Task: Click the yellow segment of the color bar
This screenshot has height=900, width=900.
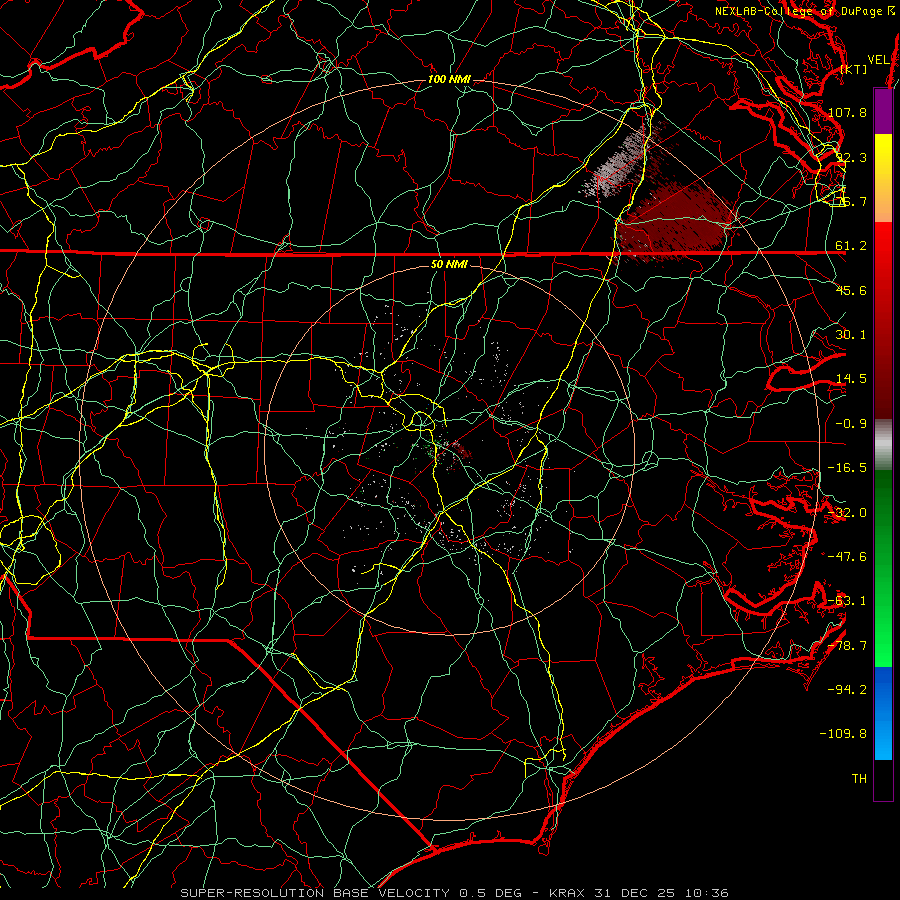Action: [x=883, y=156]
